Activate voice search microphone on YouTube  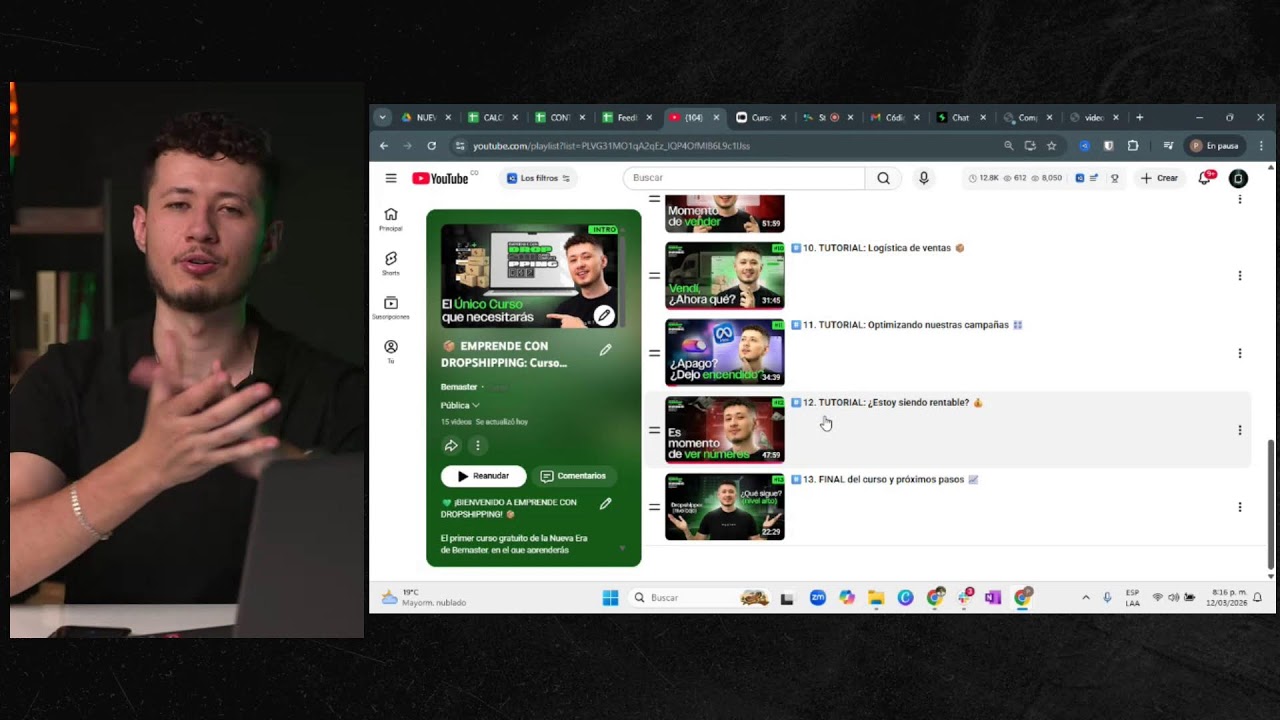[924, 178]
